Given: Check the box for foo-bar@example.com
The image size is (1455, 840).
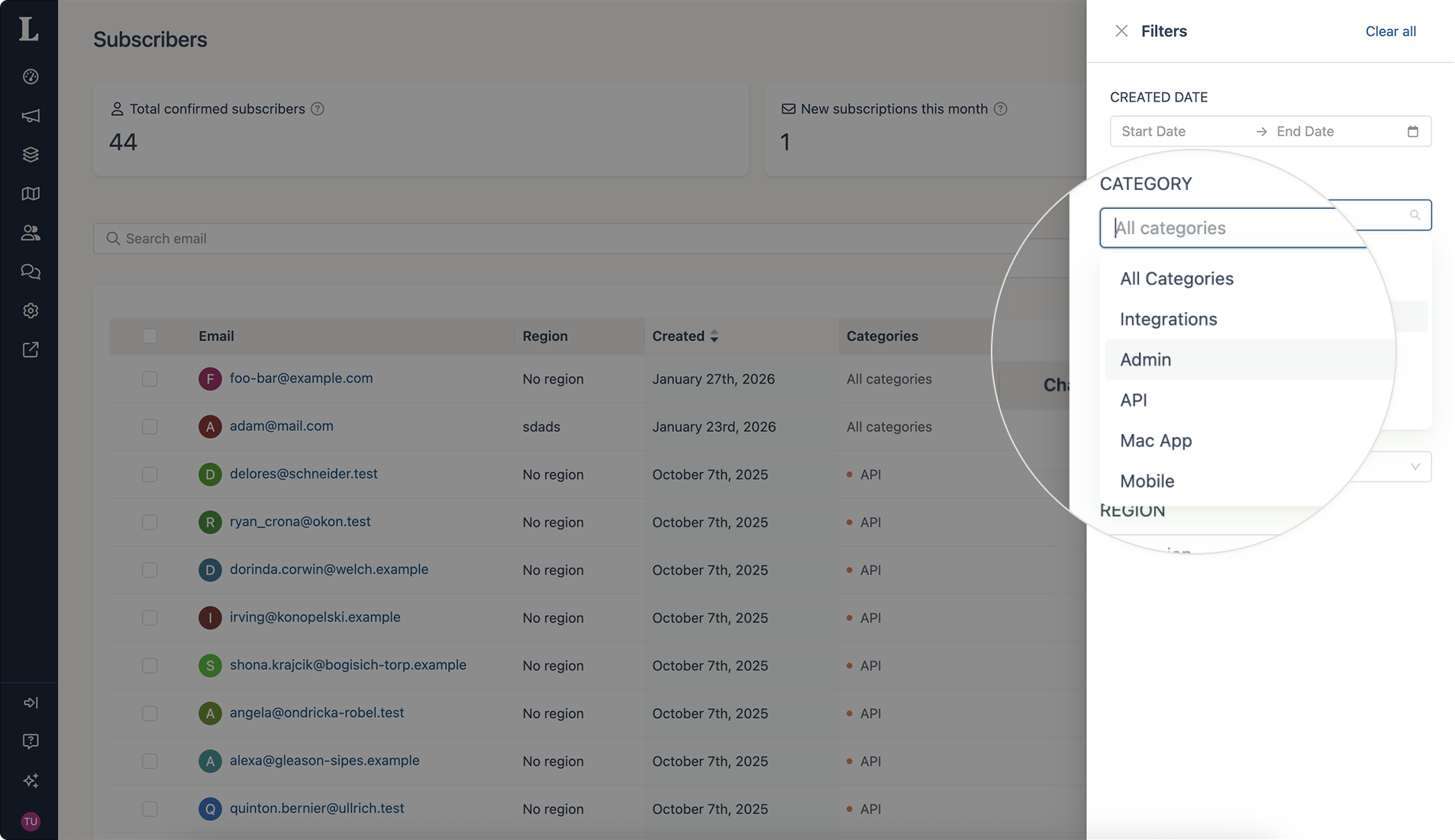Looking at the screenshot, I should pyautogui.click(x=150, y=379).
